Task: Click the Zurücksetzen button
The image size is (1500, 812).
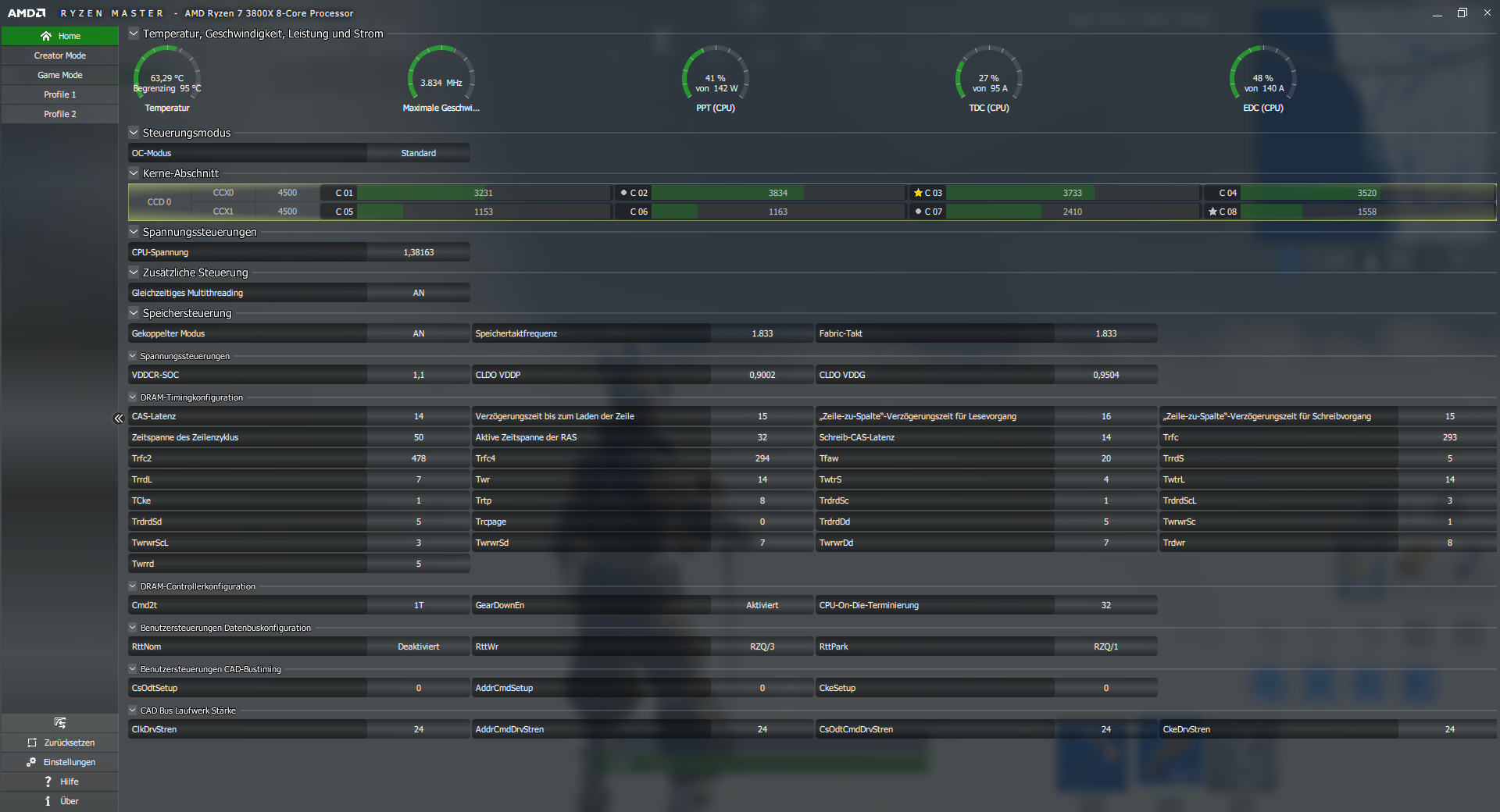Action: point(60,743)
